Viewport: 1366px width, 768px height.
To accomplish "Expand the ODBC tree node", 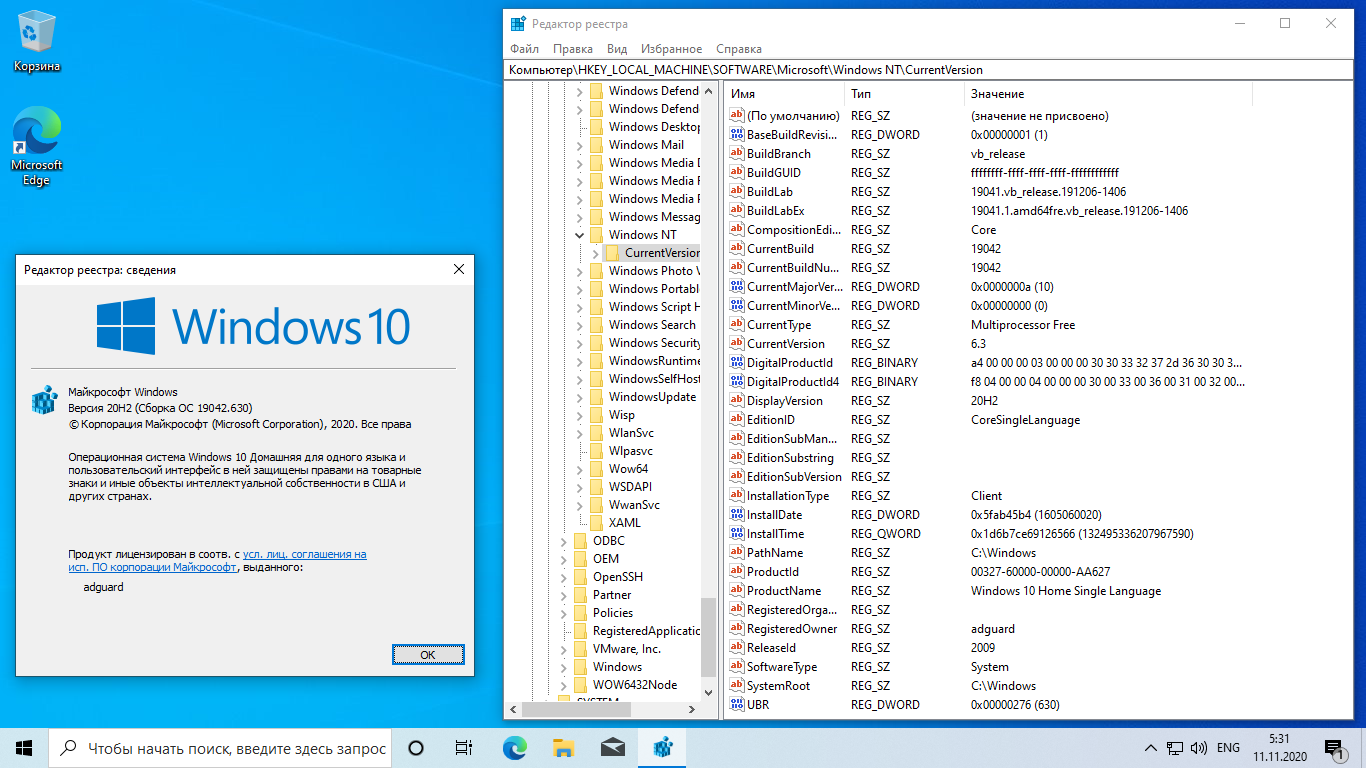I will (563, 541).
